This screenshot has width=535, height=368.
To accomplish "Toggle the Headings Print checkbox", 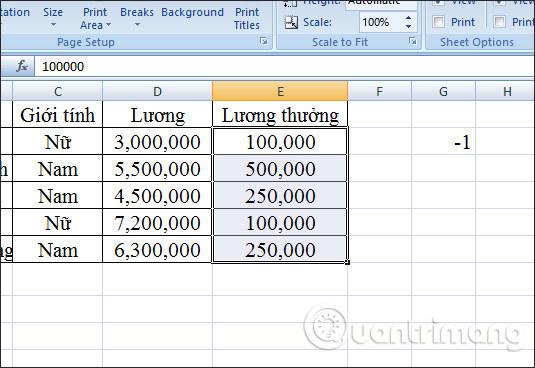I will point(500,22).
